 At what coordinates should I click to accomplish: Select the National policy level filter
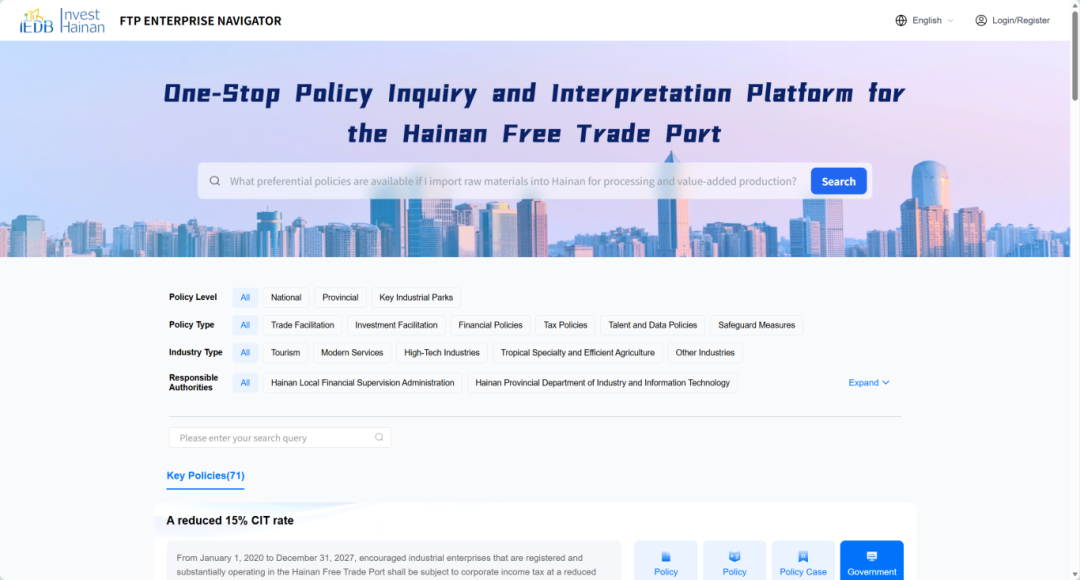286,297
